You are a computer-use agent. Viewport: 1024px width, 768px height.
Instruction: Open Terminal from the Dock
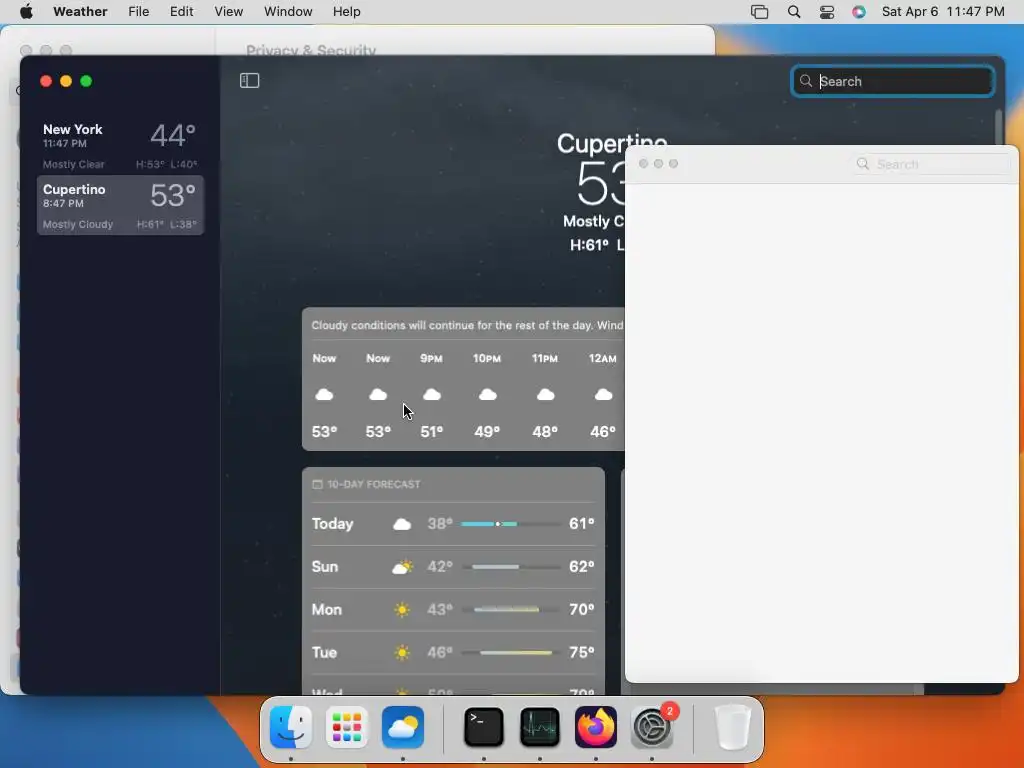pyautogui.click(x=483, y=727)
